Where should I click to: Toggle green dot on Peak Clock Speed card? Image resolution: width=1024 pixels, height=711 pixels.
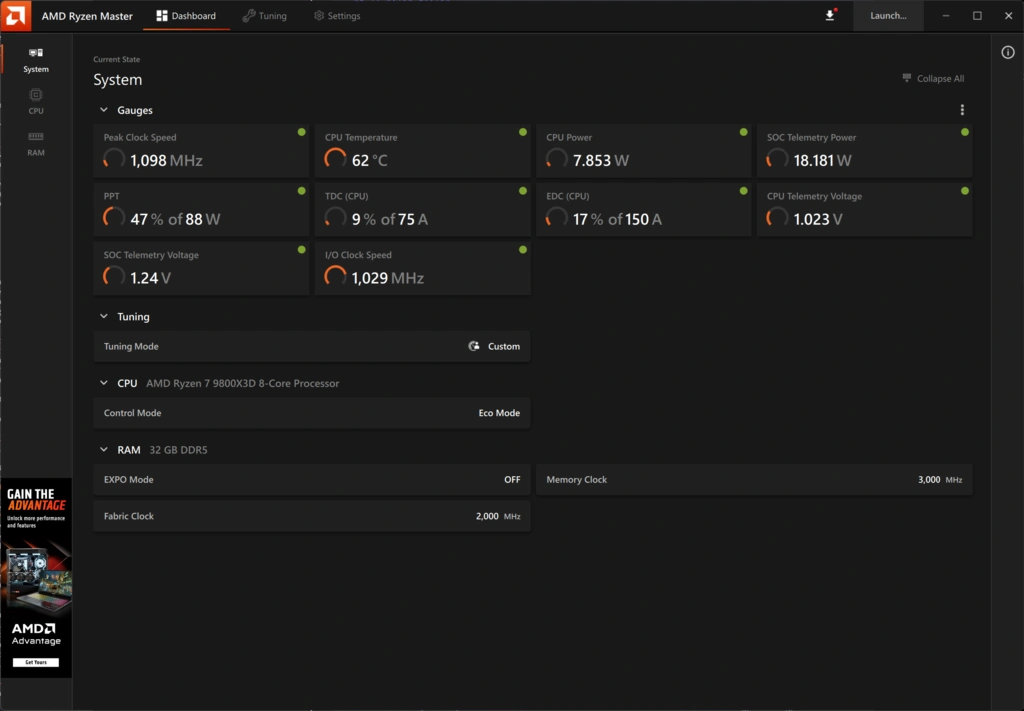coord(301,132)
